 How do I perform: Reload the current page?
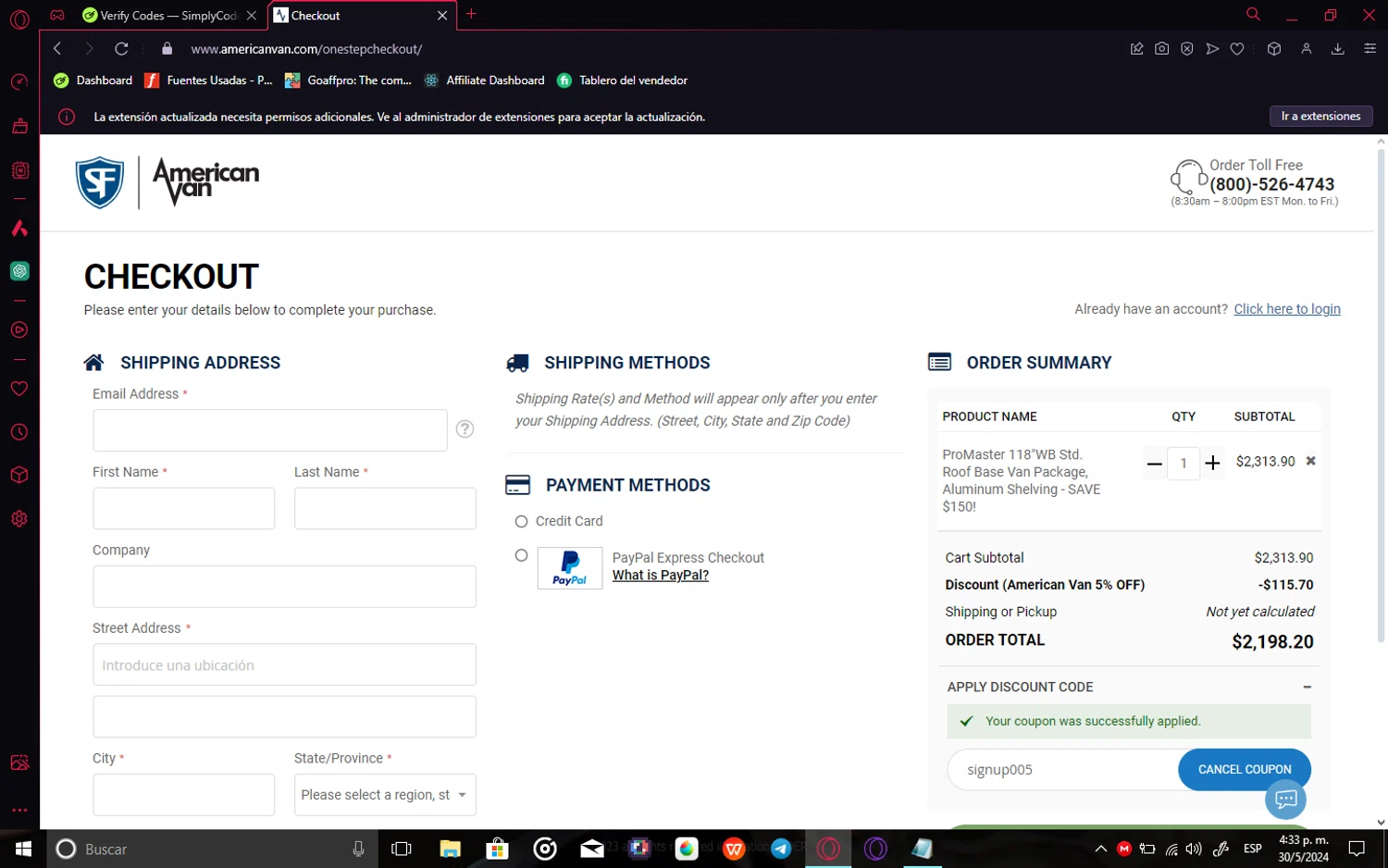121,48
